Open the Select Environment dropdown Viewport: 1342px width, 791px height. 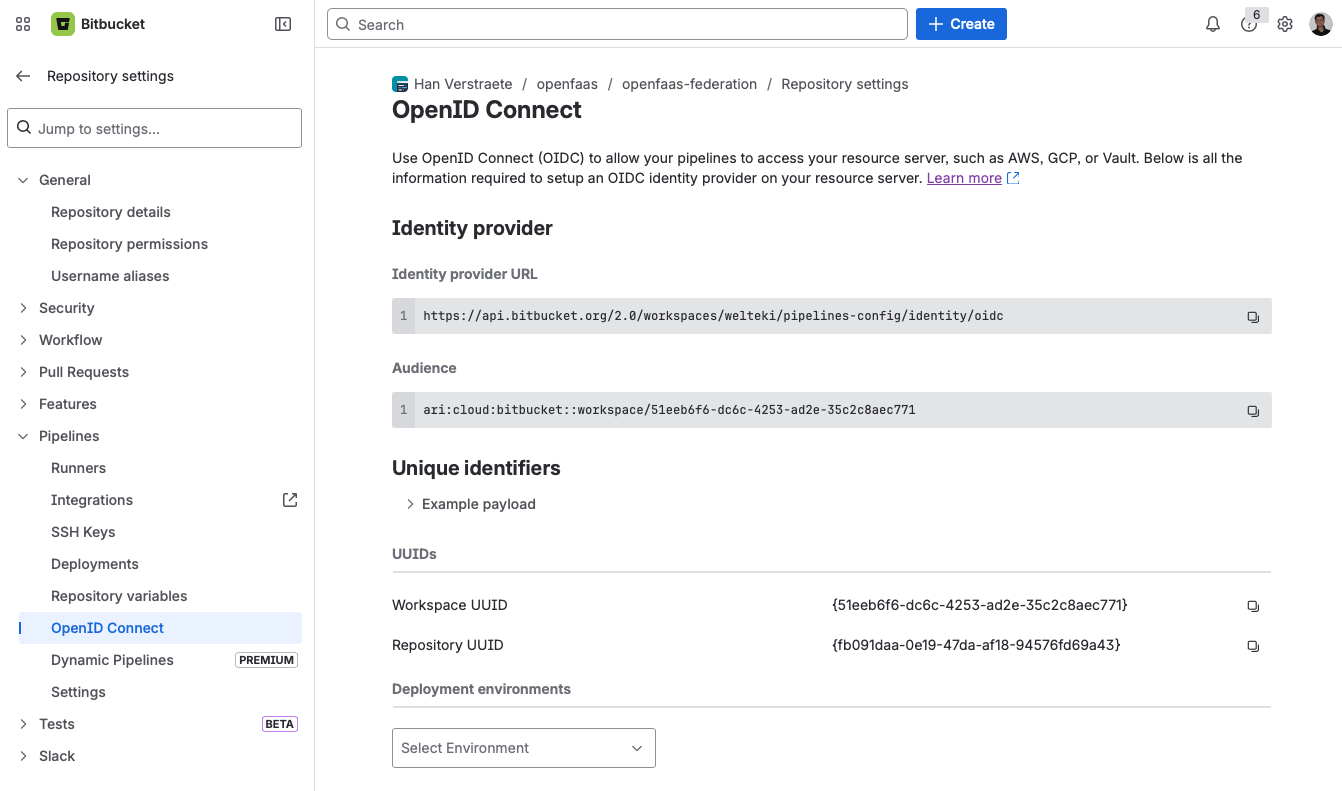(523, 747)
